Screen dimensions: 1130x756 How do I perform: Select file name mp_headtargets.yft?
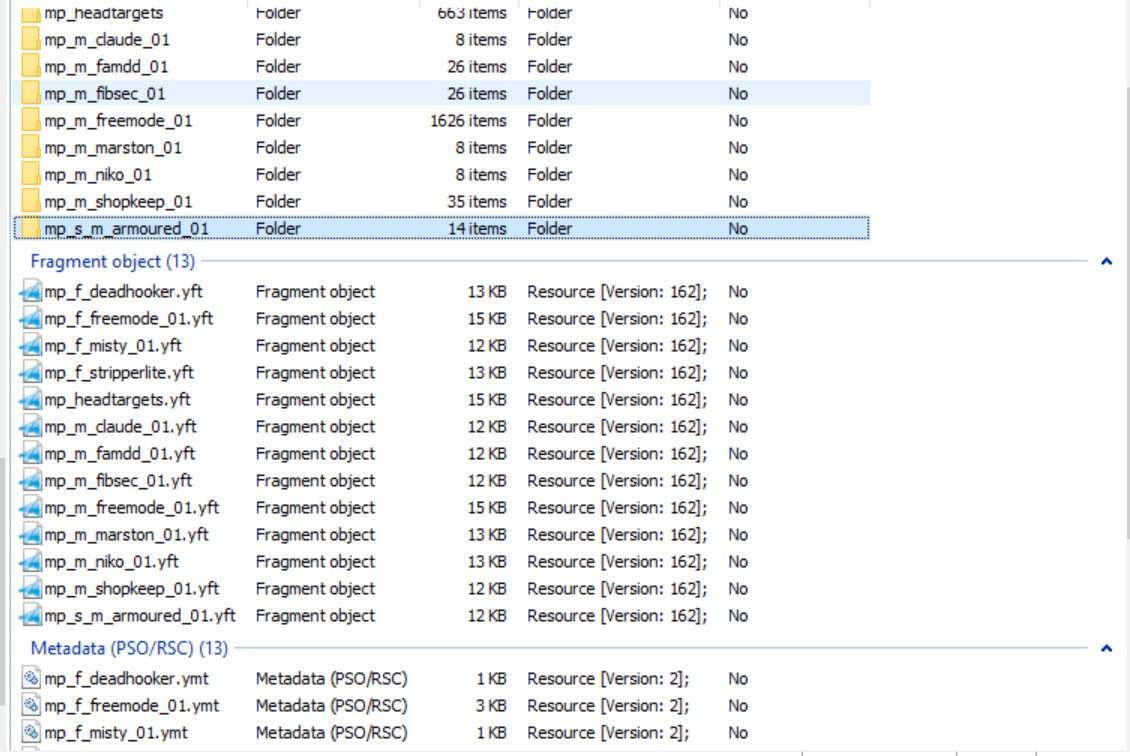pyautogui.click(x=117, y=400)
